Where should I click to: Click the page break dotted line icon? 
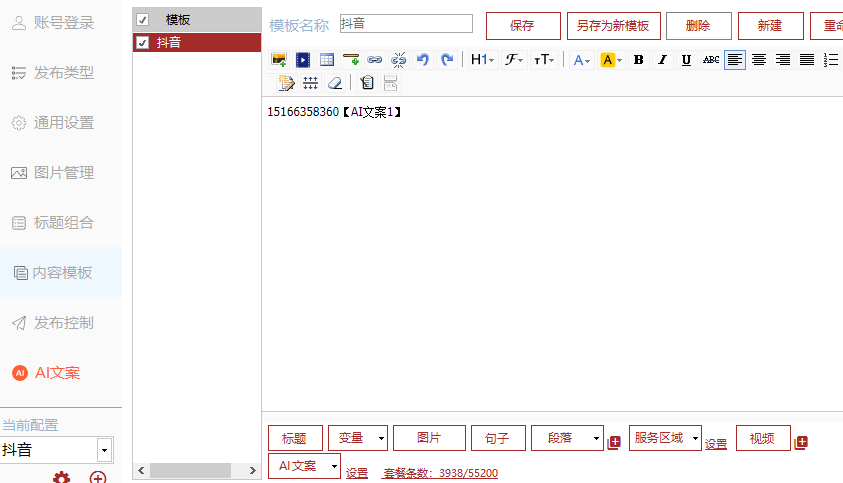coord(310,83)
